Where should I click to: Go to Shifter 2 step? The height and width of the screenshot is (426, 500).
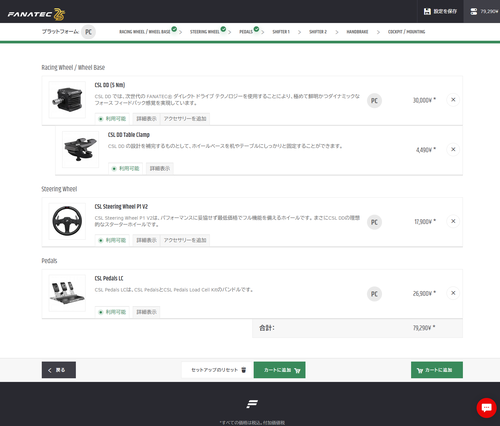point(318,32)
